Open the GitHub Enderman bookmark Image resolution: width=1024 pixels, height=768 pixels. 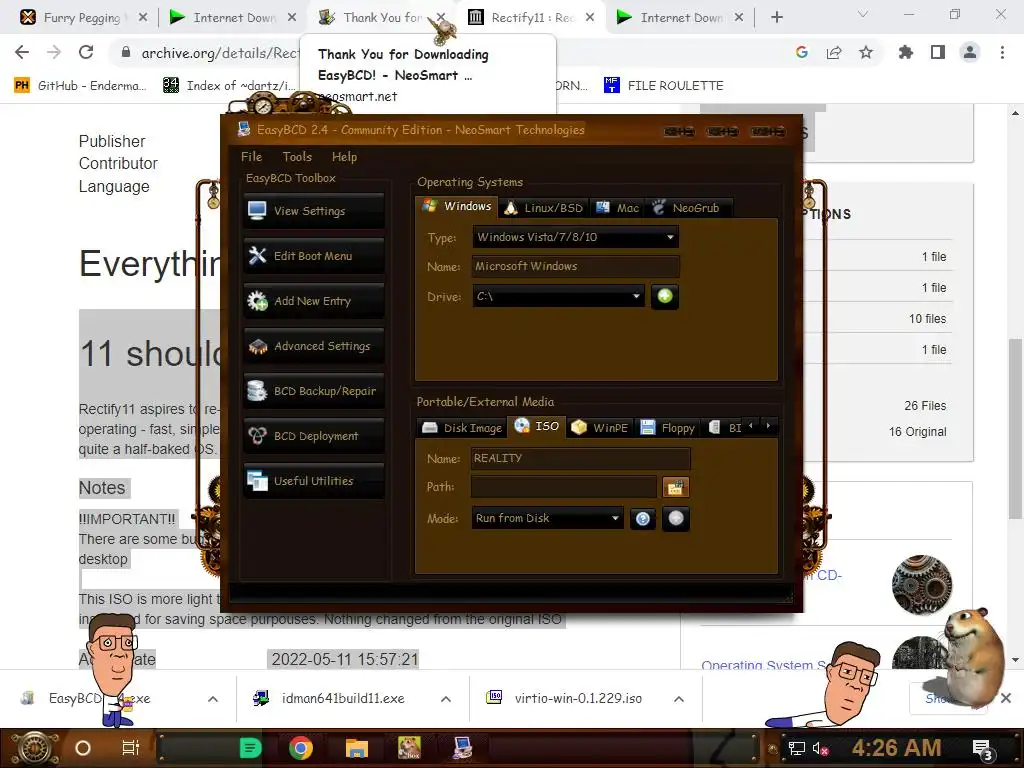80,86
